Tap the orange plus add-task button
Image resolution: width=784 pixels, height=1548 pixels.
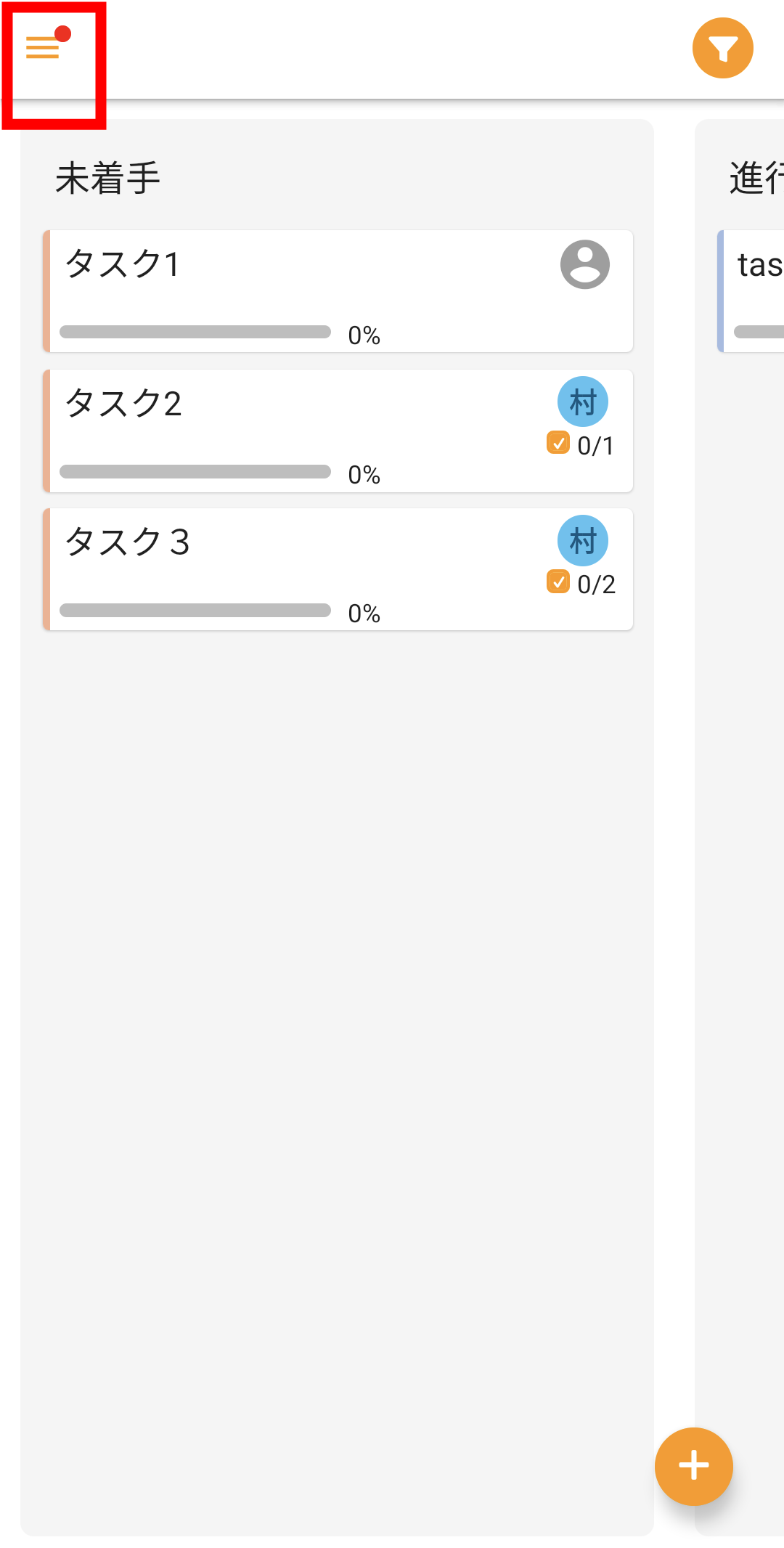tap(693, 1466)
